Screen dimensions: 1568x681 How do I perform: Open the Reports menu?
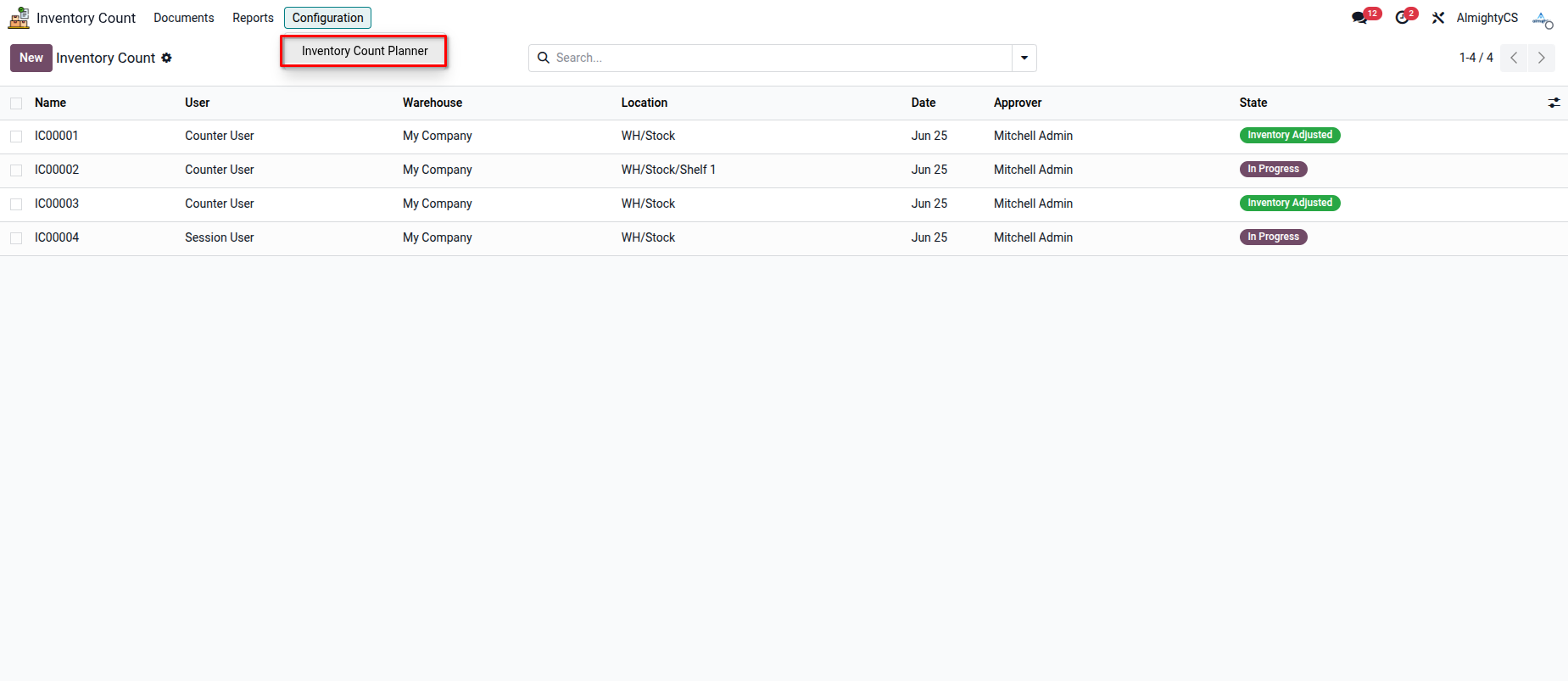click(253, 18)
